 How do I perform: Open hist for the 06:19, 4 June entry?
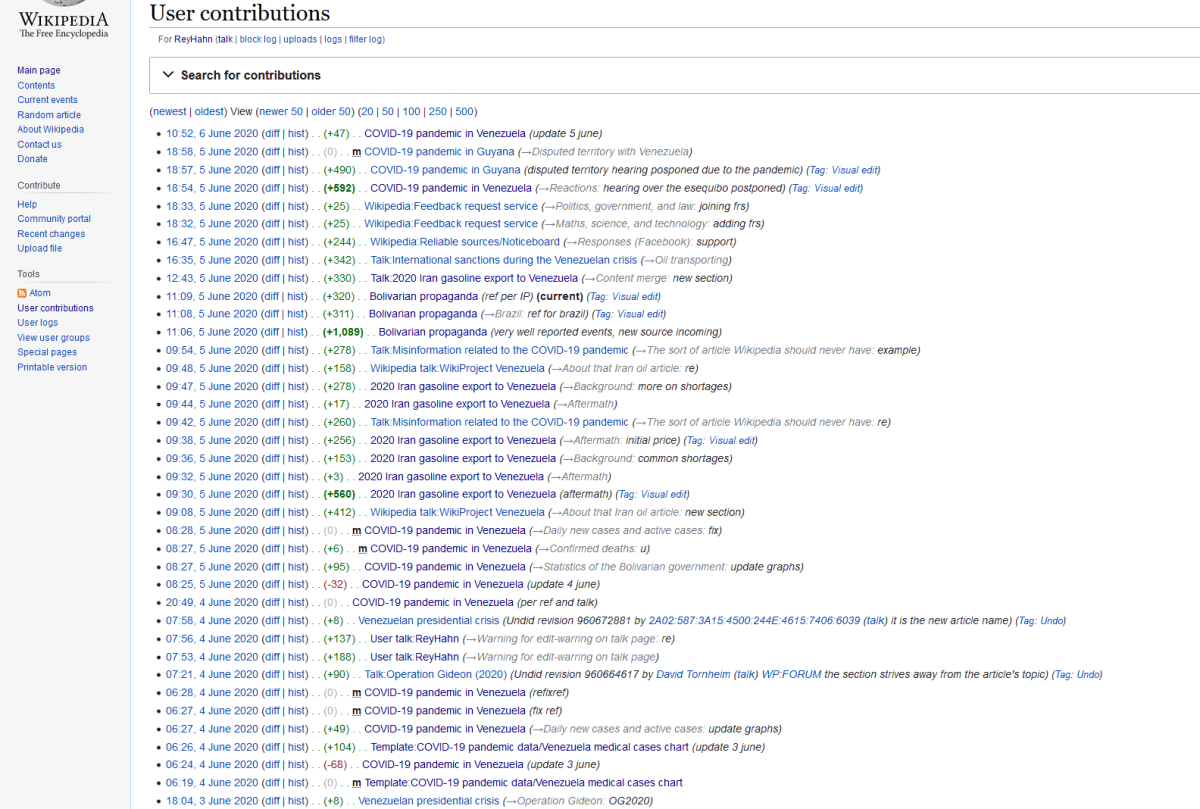297,783
